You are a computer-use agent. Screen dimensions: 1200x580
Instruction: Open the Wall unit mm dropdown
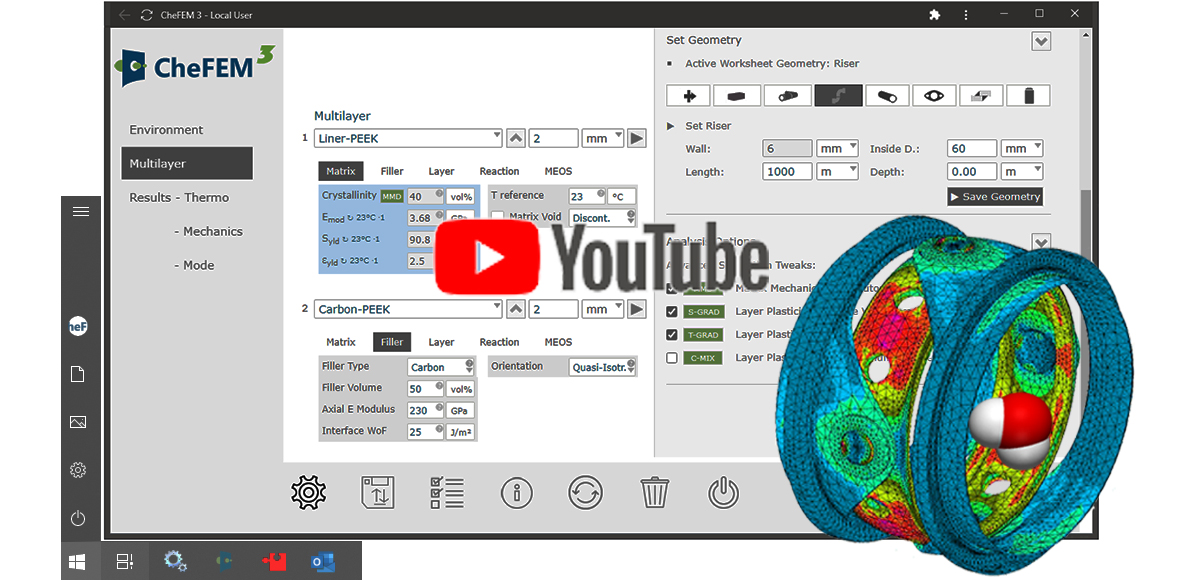point(838,148)
